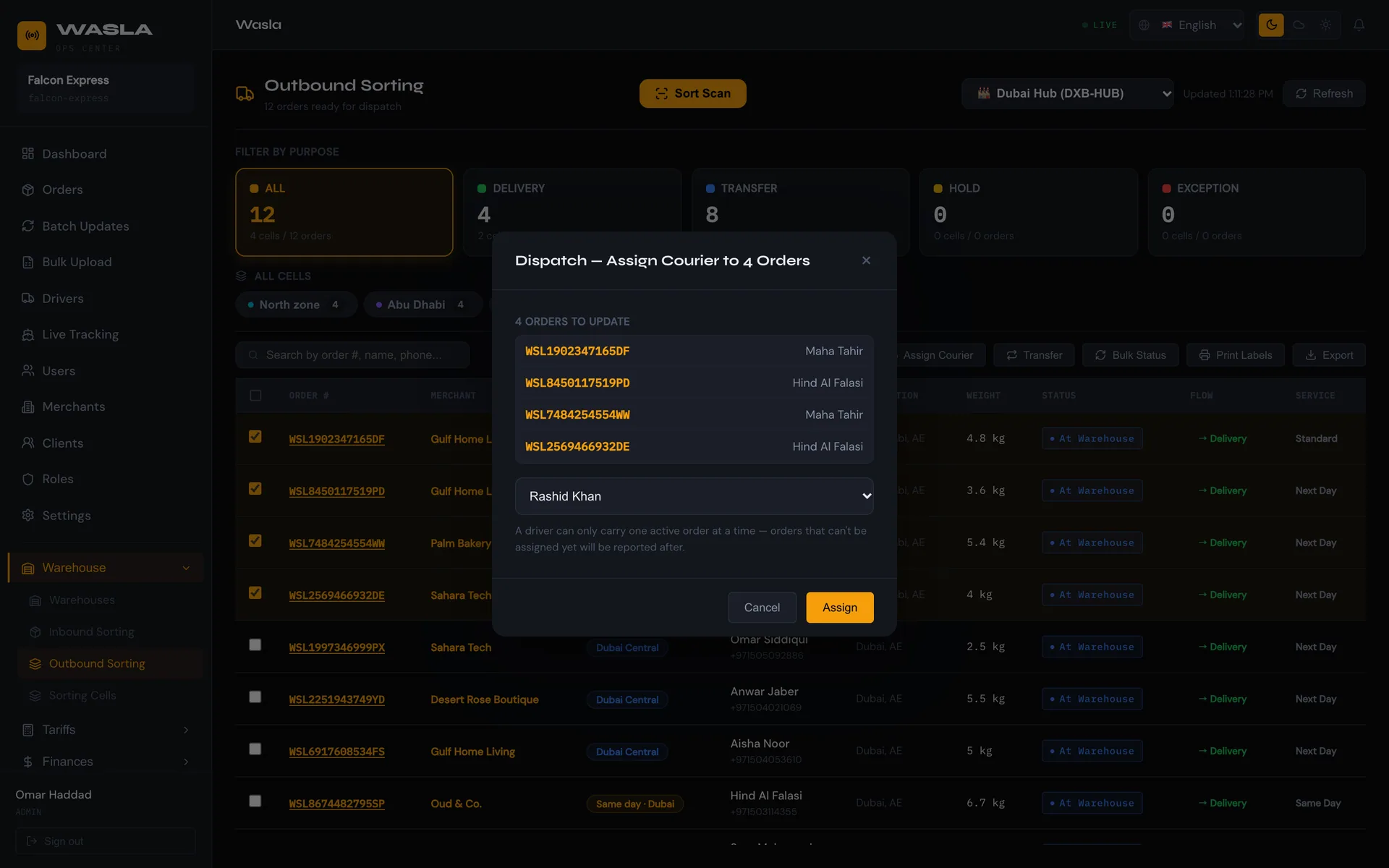
Task: Select the ALL purpose filter card
Action: [344, 212]
